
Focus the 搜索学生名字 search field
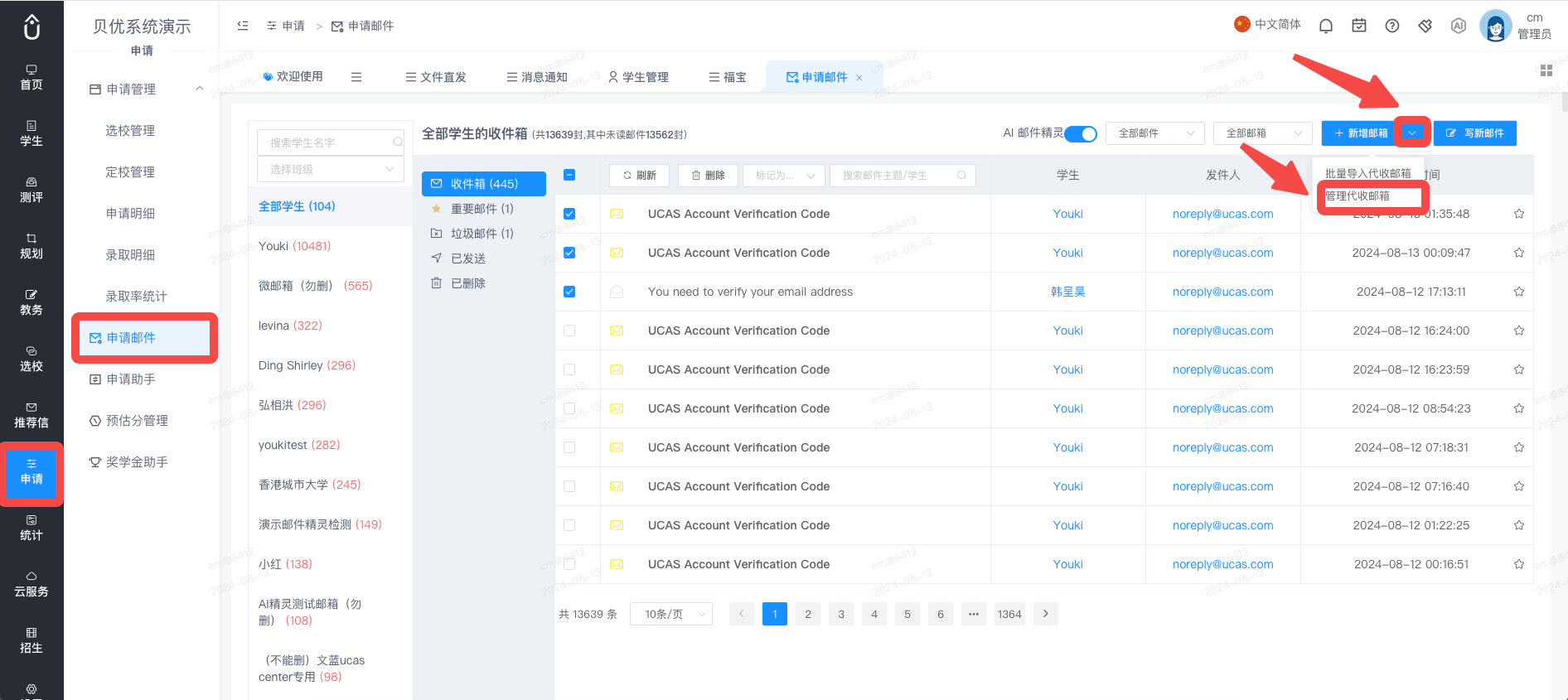(x=331, y=142)
